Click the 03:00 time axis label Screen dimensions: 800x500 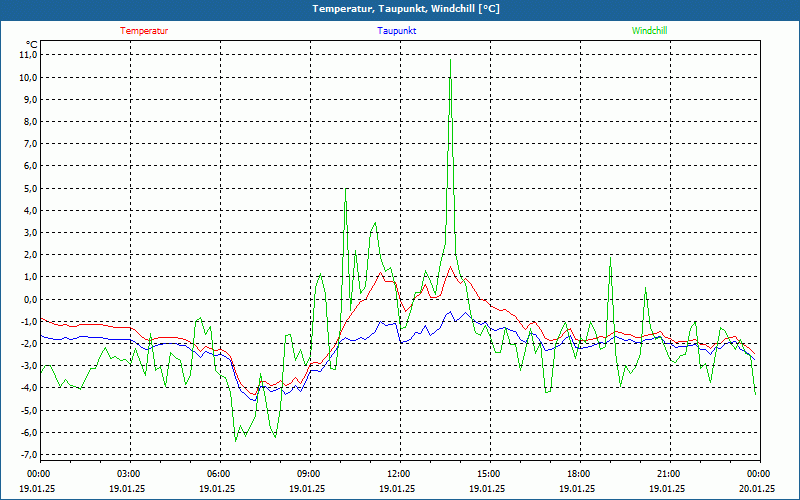point(127,474)
